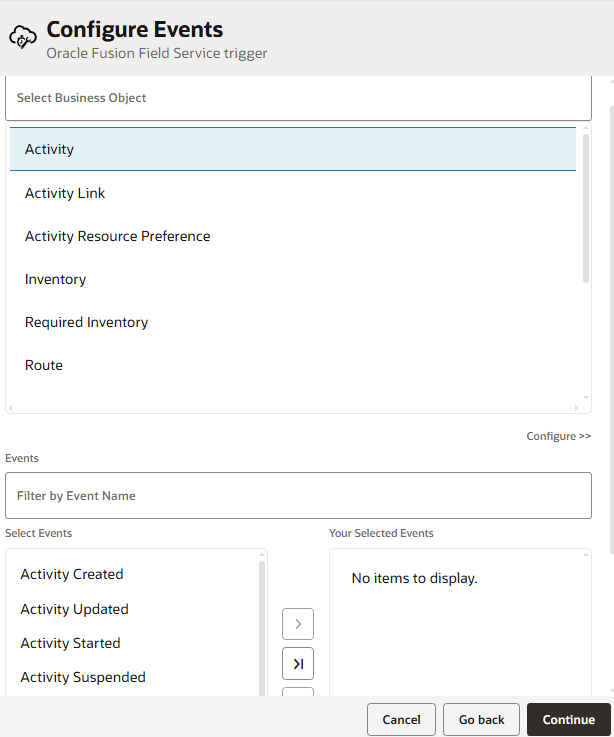This screenshot has height=737, width=614.
Task: Select the Activity business object
Action: click(x=293, y=149)
